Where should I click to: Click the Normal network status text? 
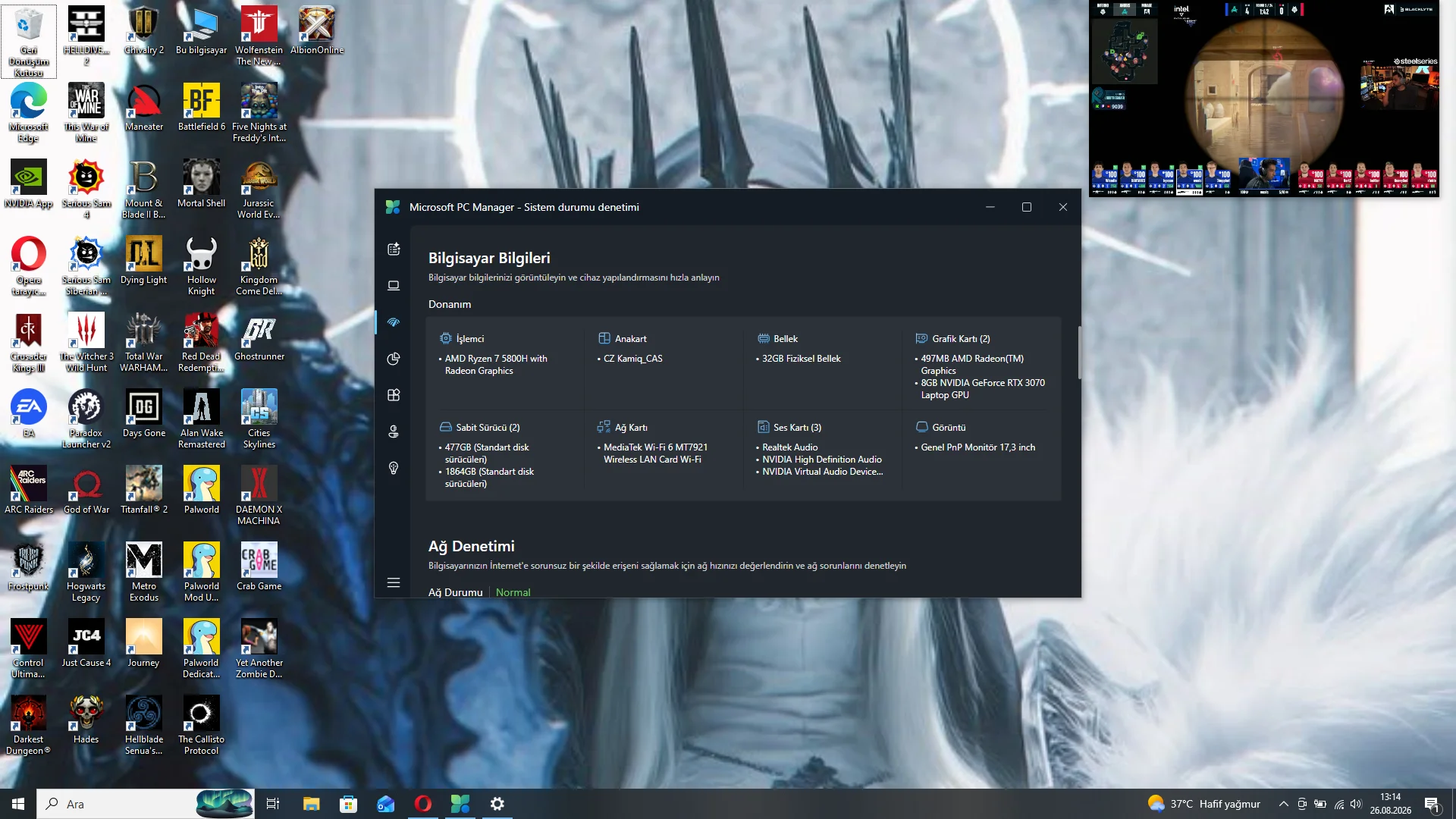[513, 592]
